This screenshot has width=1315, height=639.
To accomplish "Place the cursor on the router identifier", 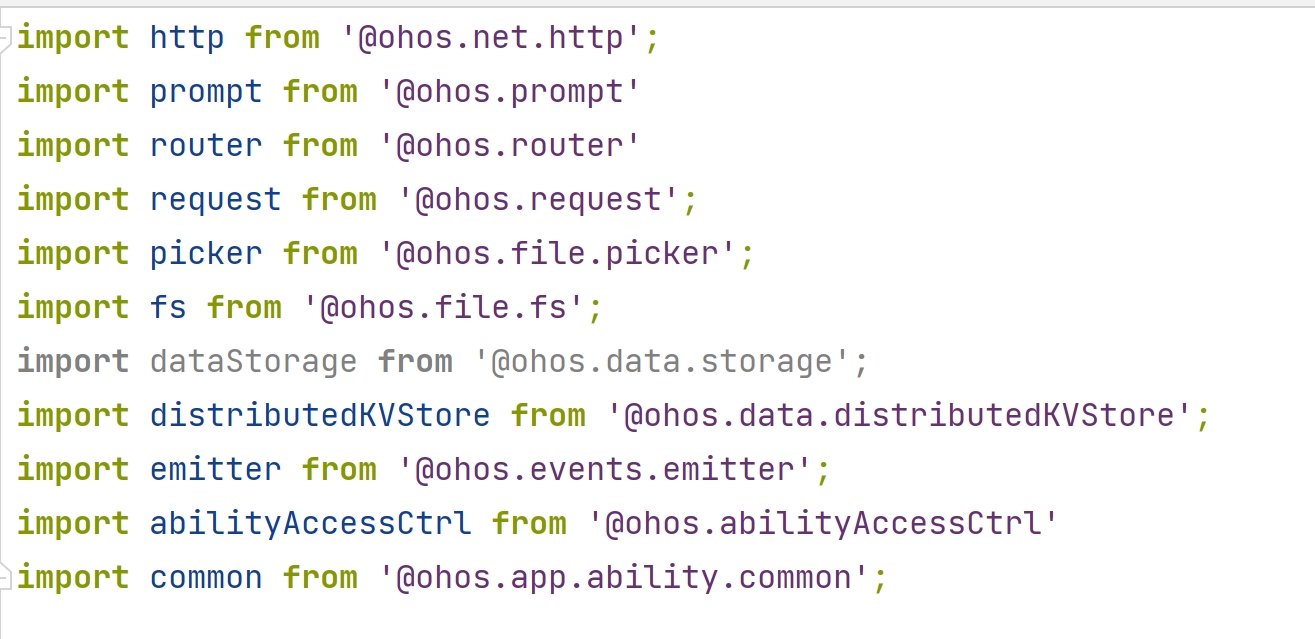I will [x=205, y=146].
